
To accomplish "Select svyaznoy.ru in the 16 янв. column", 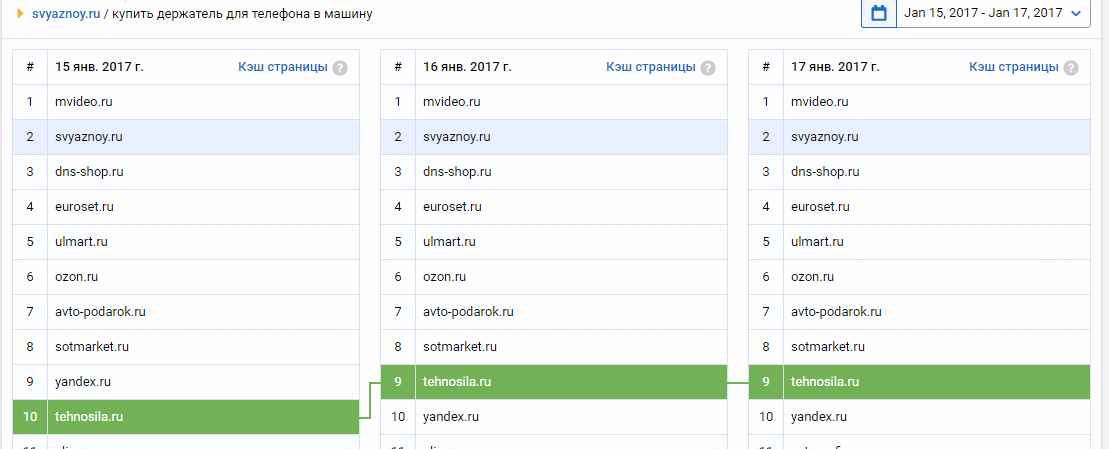I will point(457,137).
